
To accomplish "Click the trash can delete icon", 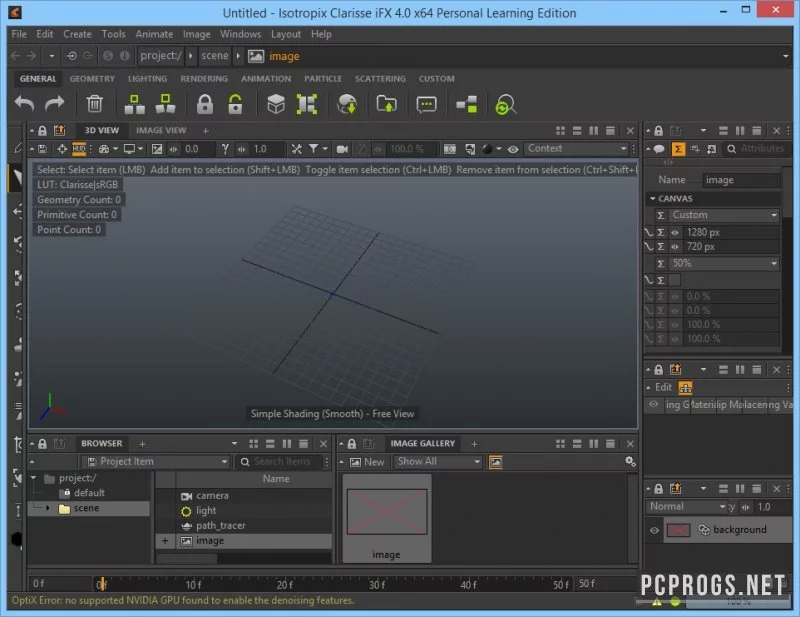I will (94, 104).
